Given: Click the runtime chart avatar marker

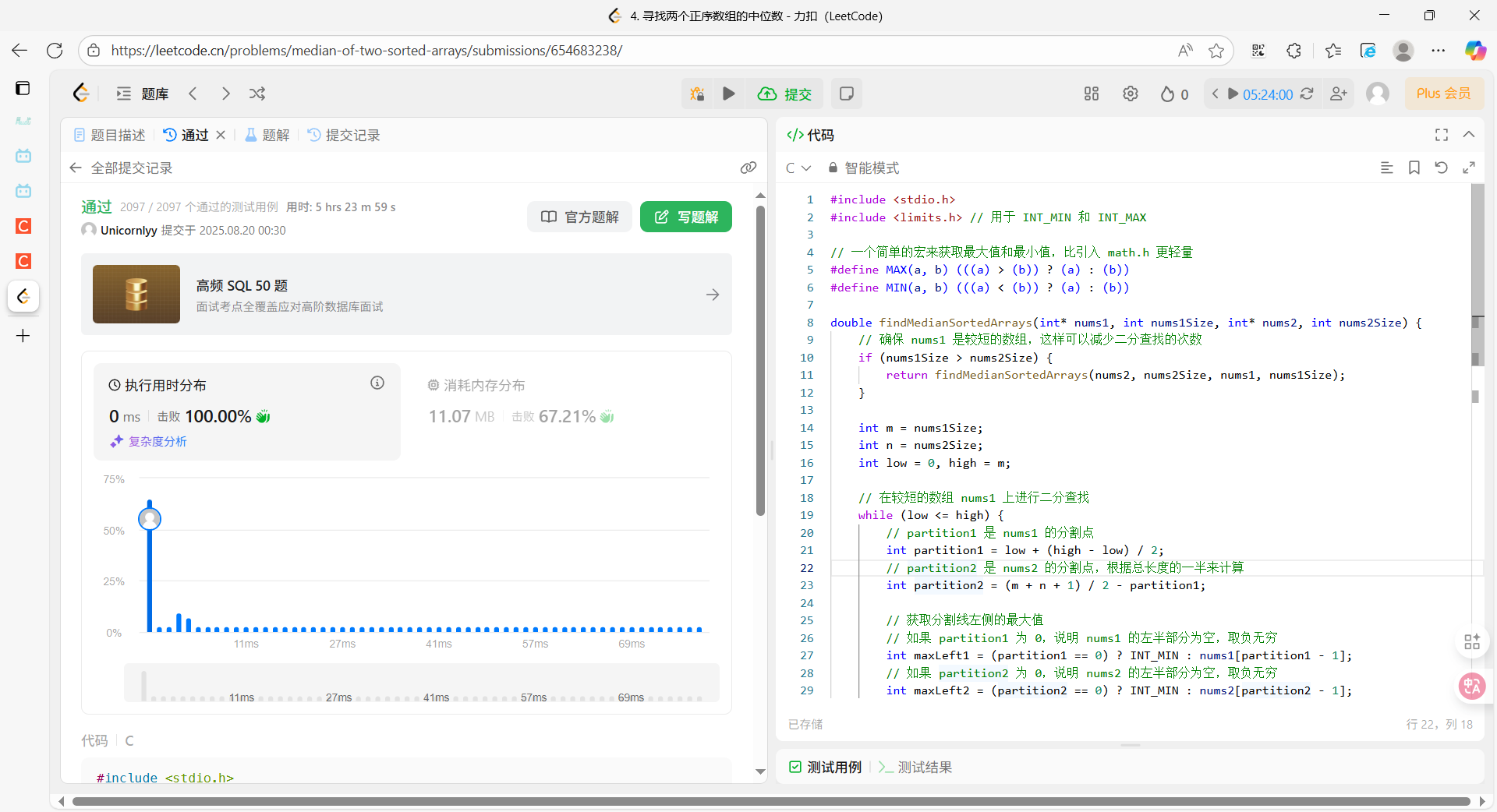Looking at the screenshot, I should point(150,518).
